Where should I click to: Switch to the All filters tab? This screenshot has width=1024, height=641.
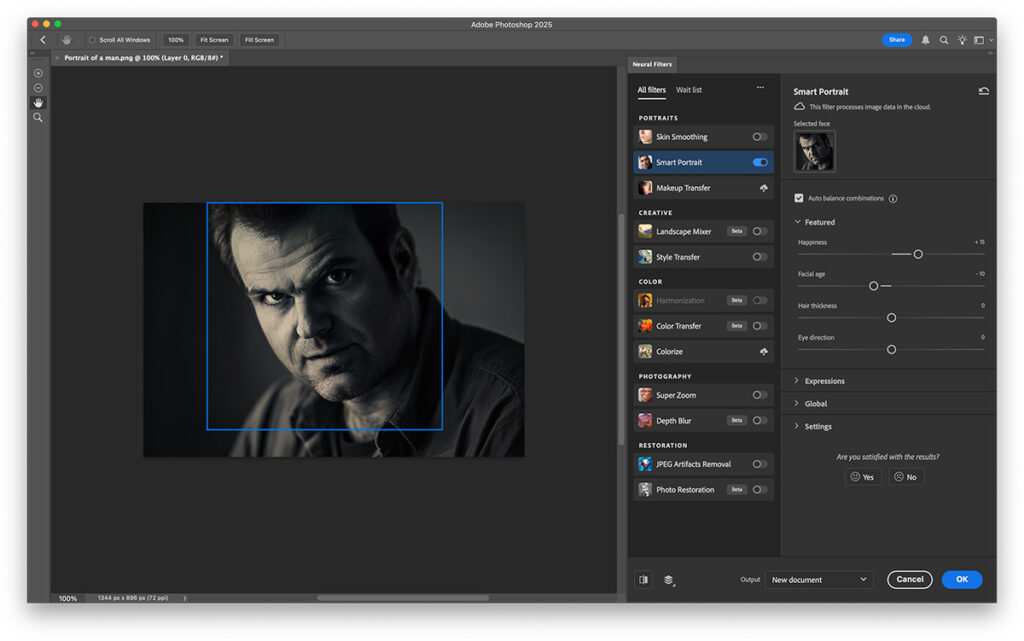[x=652, y=90]
